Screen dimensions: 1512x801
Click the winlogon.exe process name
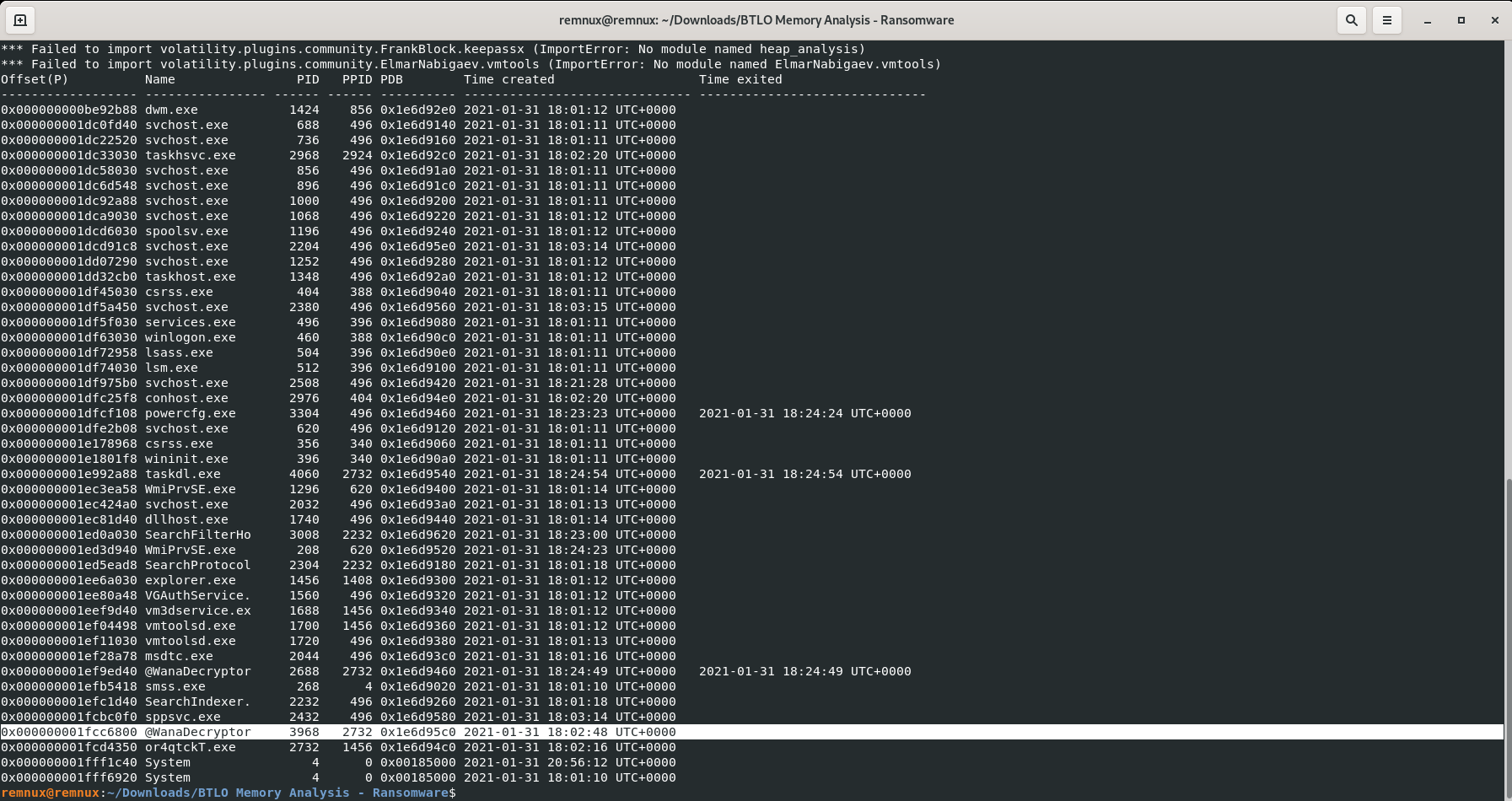point(191,337)
